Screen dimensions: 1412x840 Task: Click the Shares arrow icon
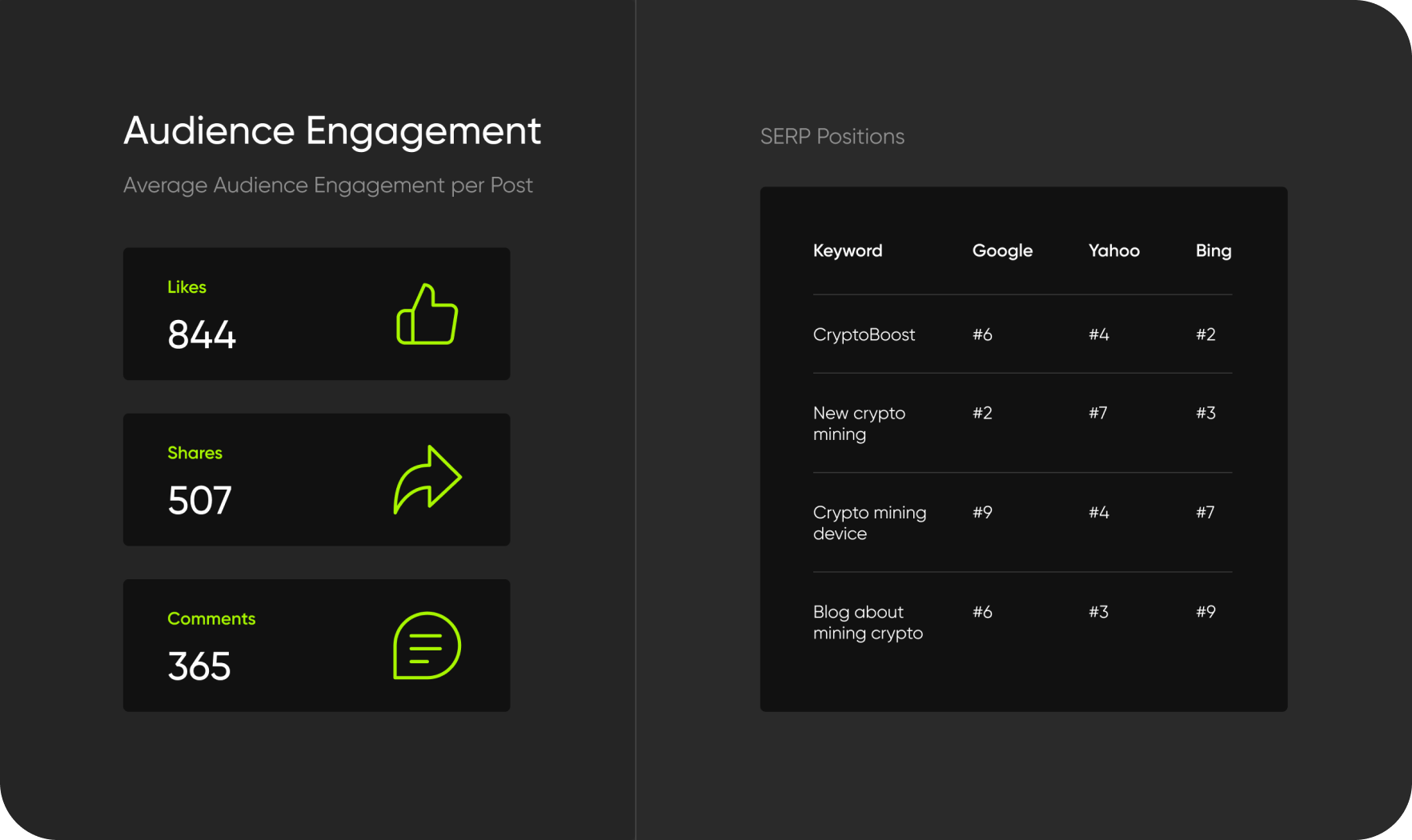[x=427, y=479]
